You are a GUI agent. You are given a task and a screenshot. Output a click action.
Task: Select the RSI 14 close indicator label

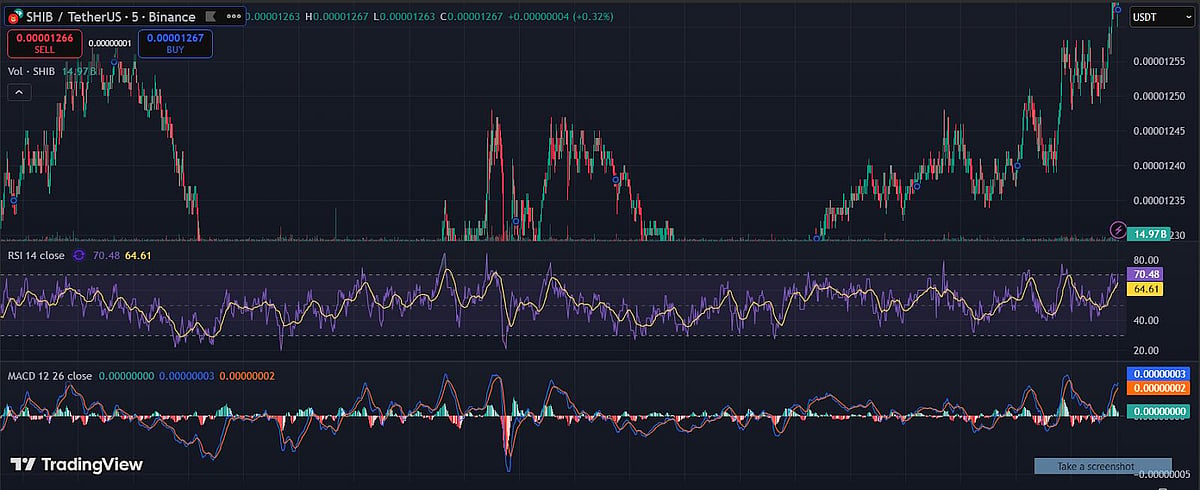pos(36,255)
